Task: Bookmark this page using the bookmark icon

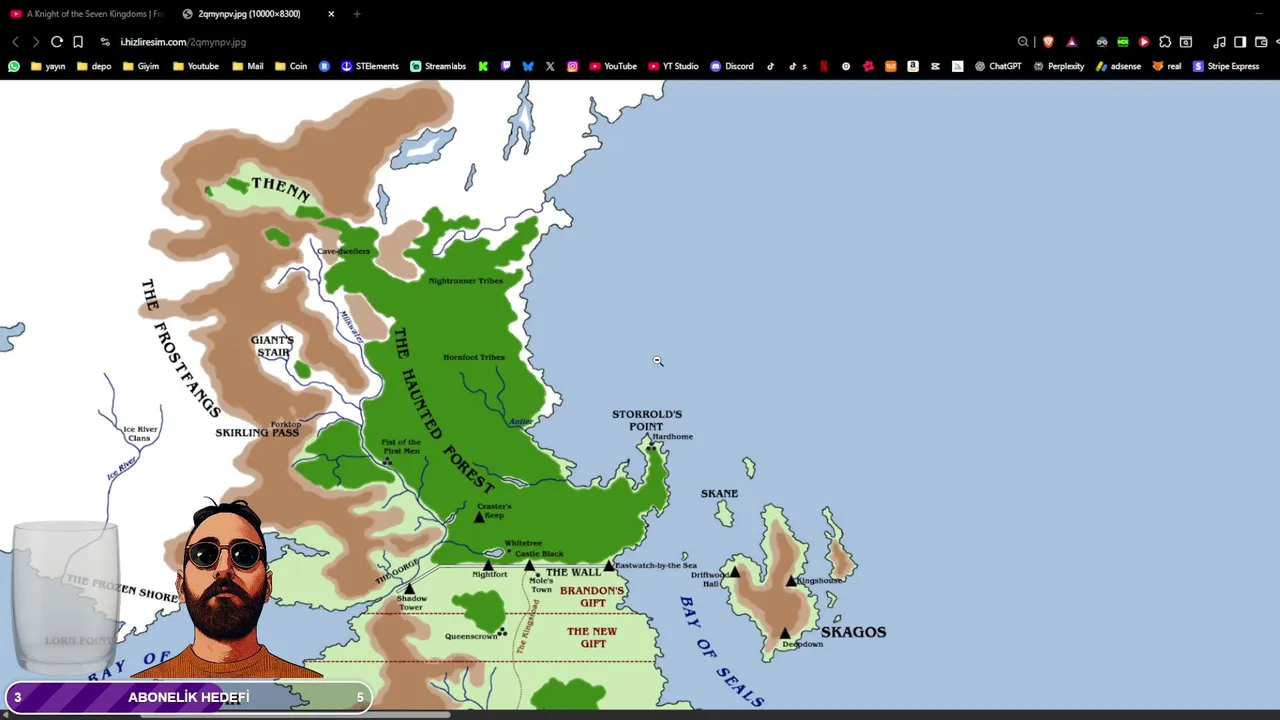Action: (78, 42)
